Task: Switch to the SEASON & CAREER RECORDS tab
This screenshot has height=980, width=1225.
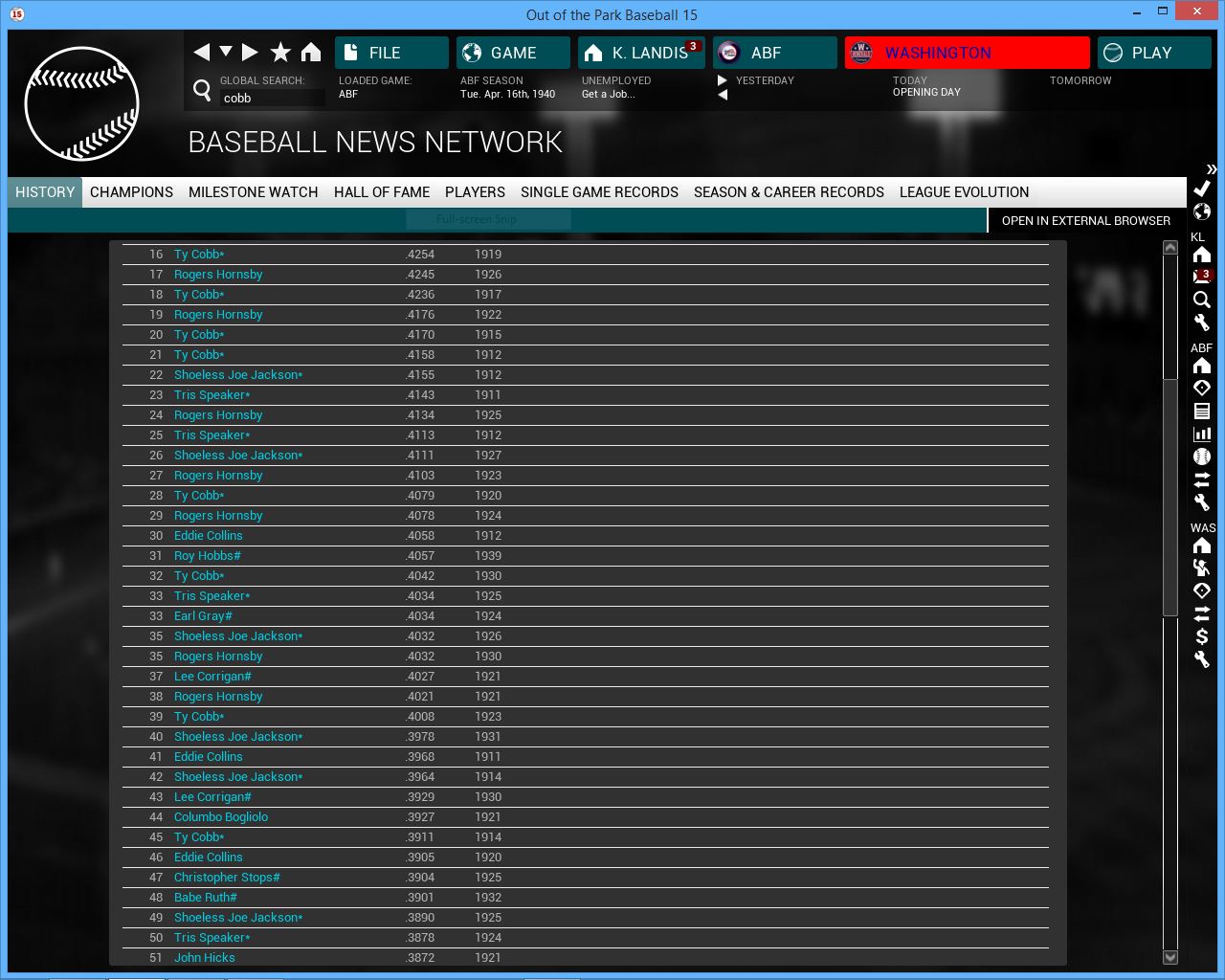Action: point(789,191)
